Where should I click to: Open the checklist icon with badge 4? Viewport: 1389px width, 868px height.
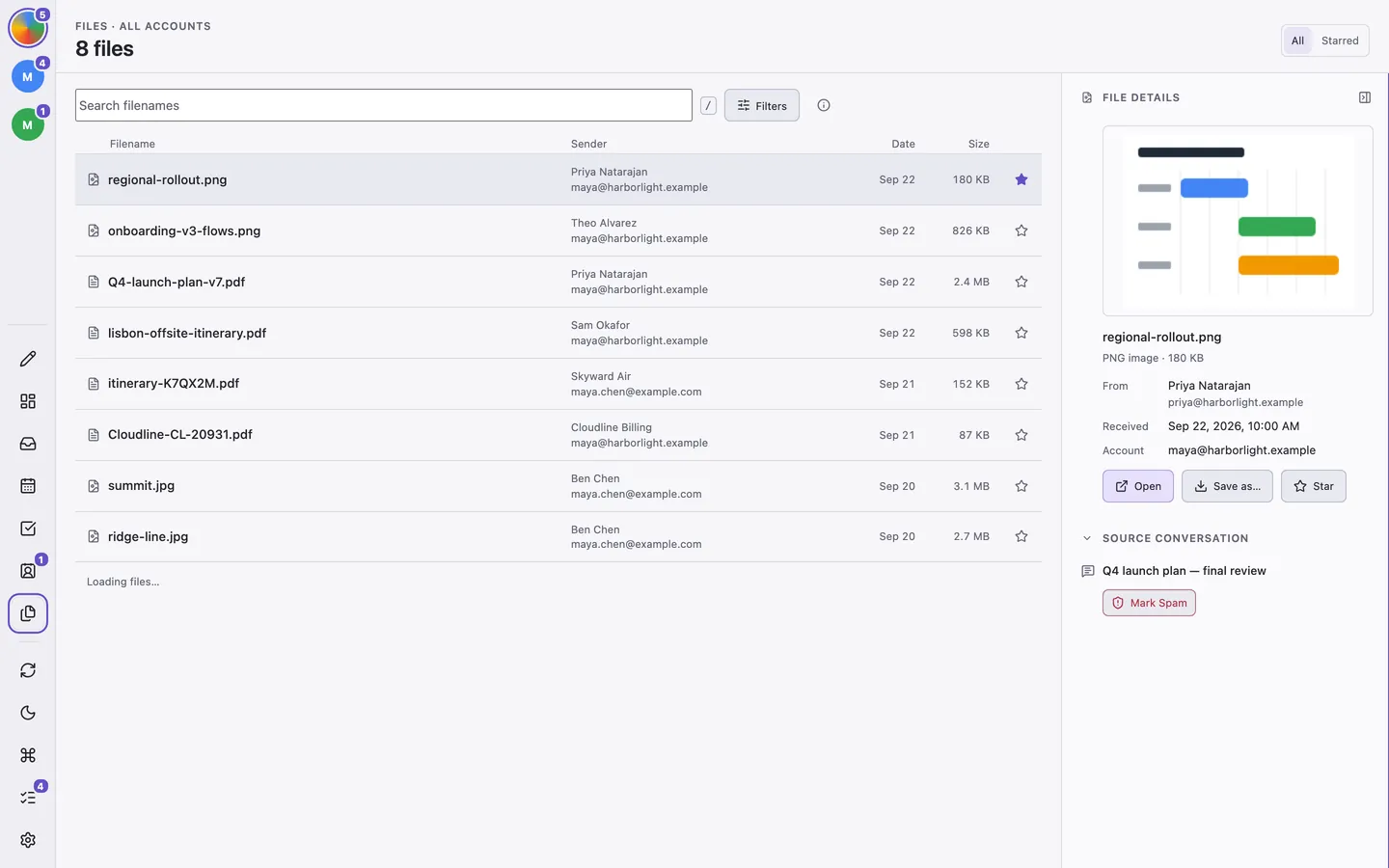tap(28, 798)
